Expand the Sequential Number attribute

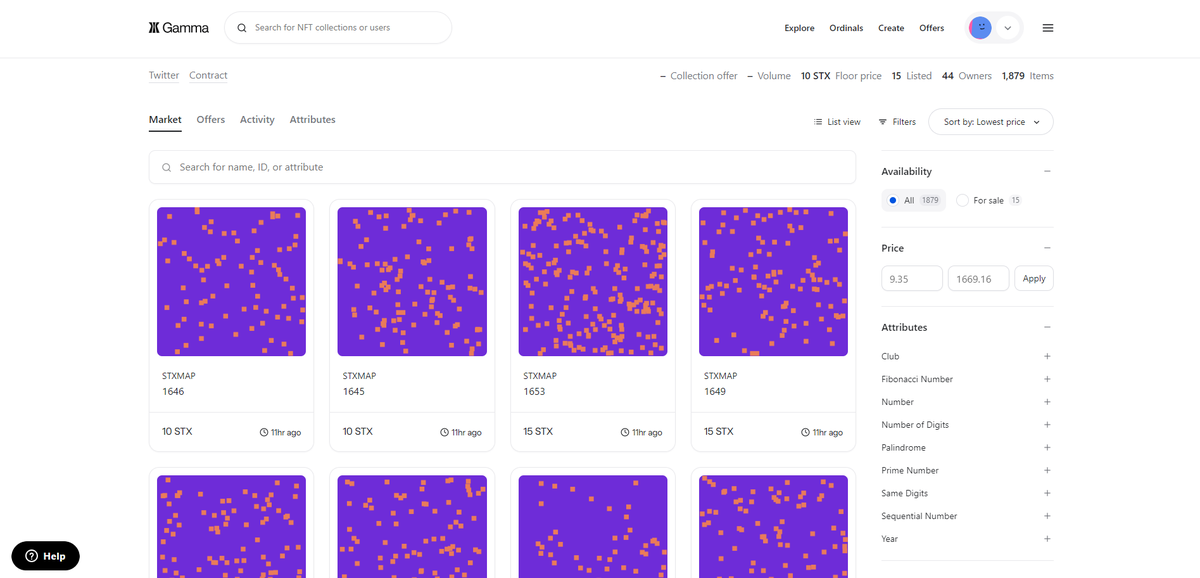(x=1047, y=516)
